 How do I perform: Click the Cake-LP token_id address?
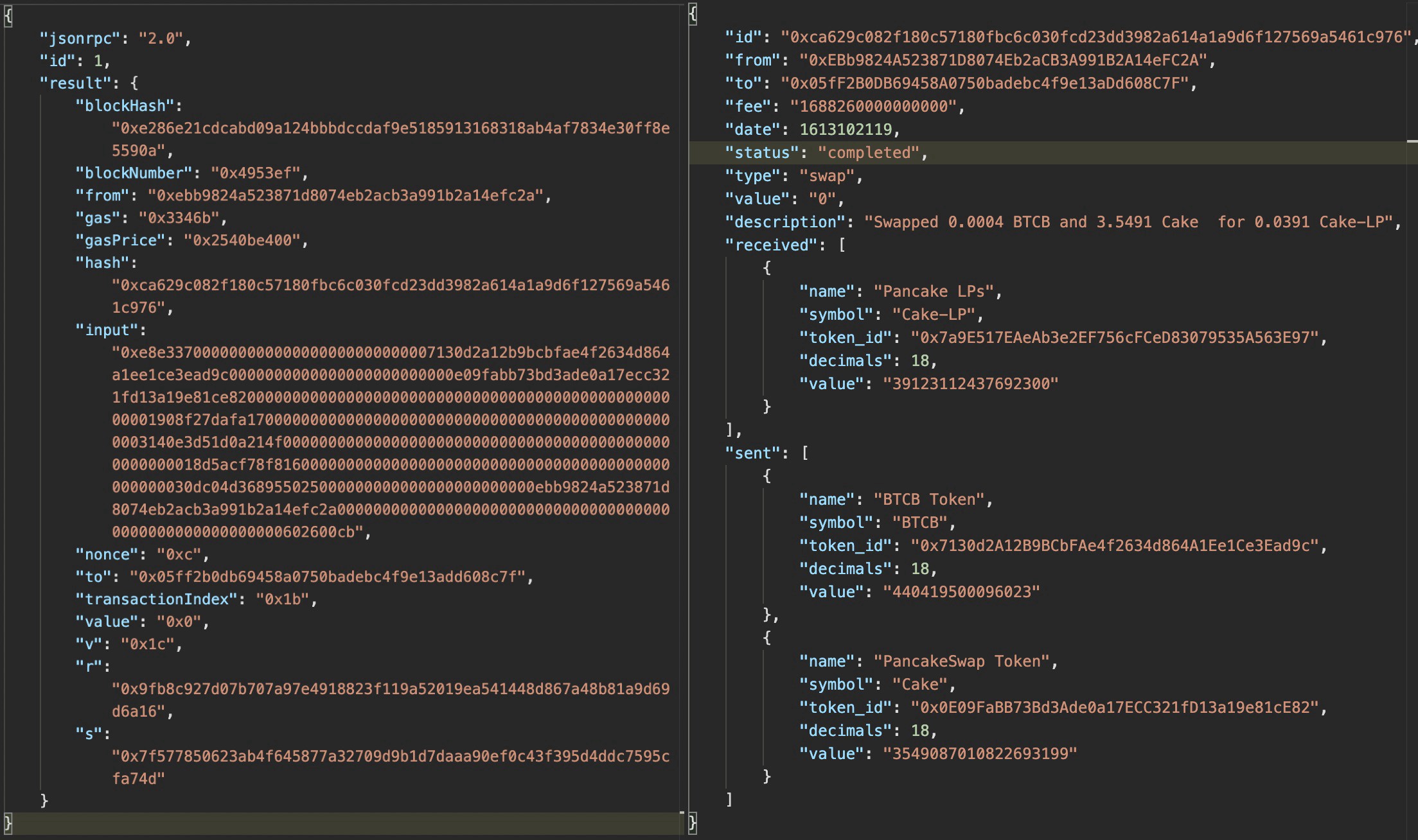click(1114, 338)
